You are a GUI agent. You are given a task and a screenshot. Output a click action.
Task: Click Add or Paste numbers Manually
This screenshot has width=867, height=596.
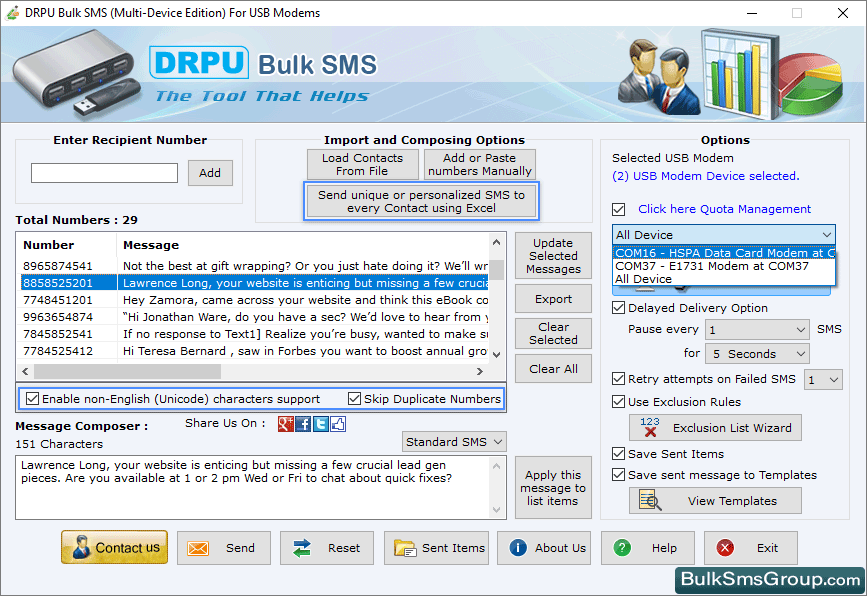tap(479, 164)
